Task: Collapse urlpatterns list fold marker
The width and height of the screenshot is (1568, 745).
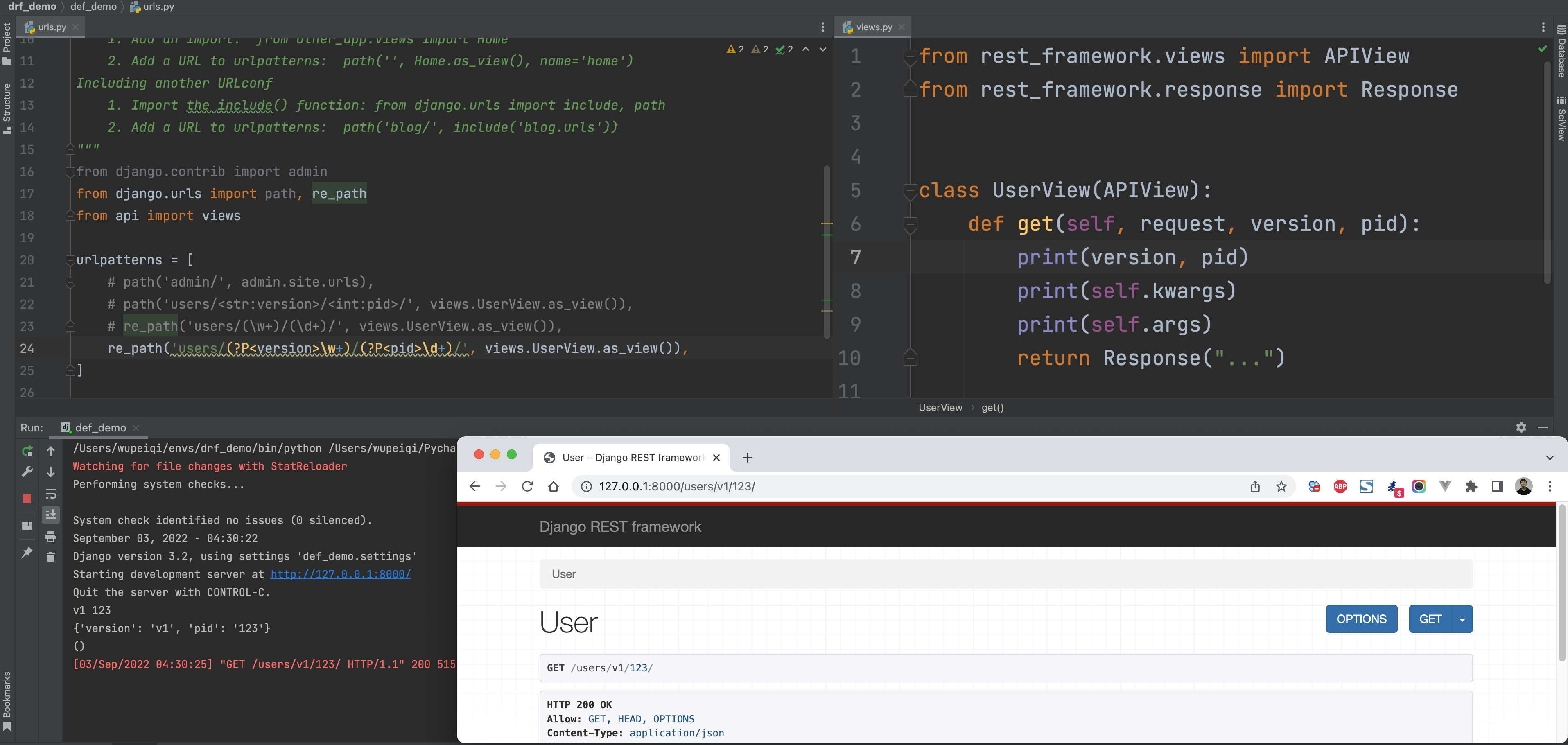Action: 70,260
